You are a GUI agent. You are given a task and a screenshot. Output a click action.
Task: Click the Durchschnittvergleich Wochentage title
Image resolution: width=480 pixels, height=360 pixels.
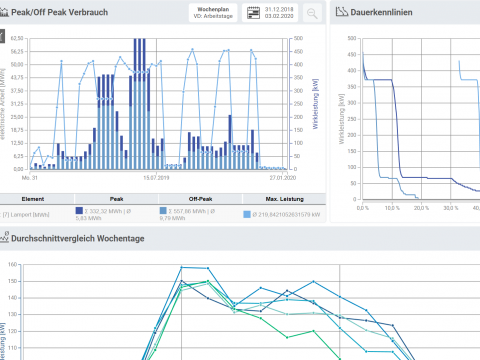click(x=78, y=238)
